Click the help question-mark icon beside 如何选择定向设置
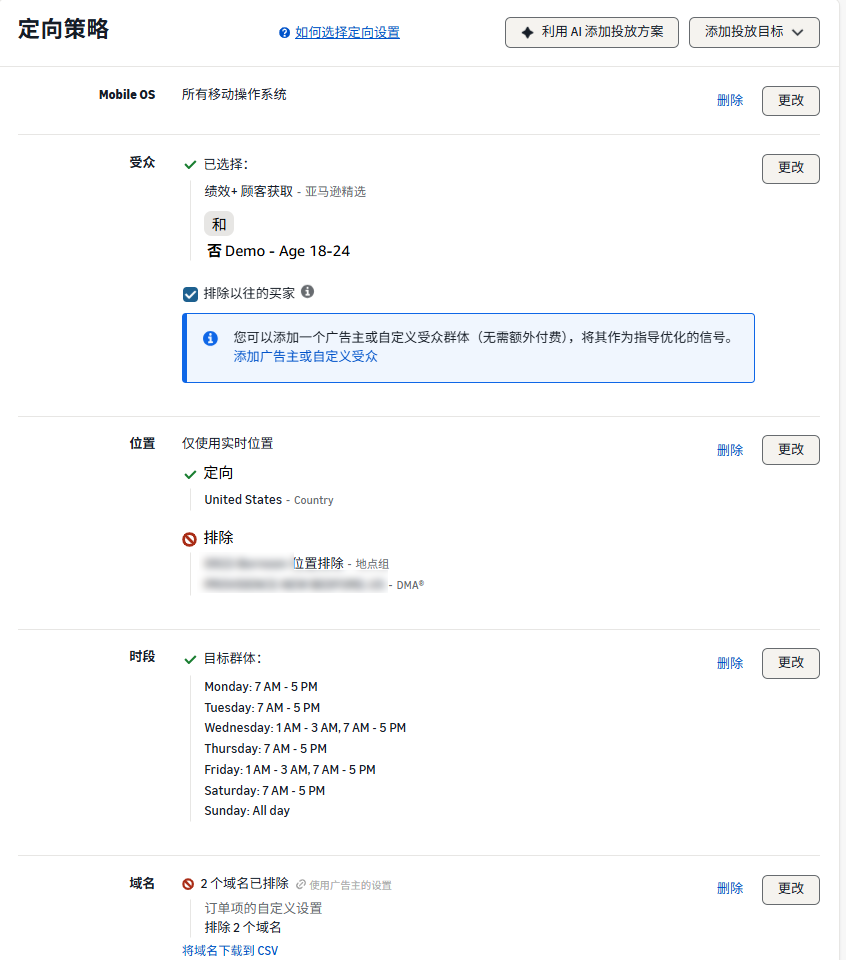846x960 pixels. click(284, 33)
